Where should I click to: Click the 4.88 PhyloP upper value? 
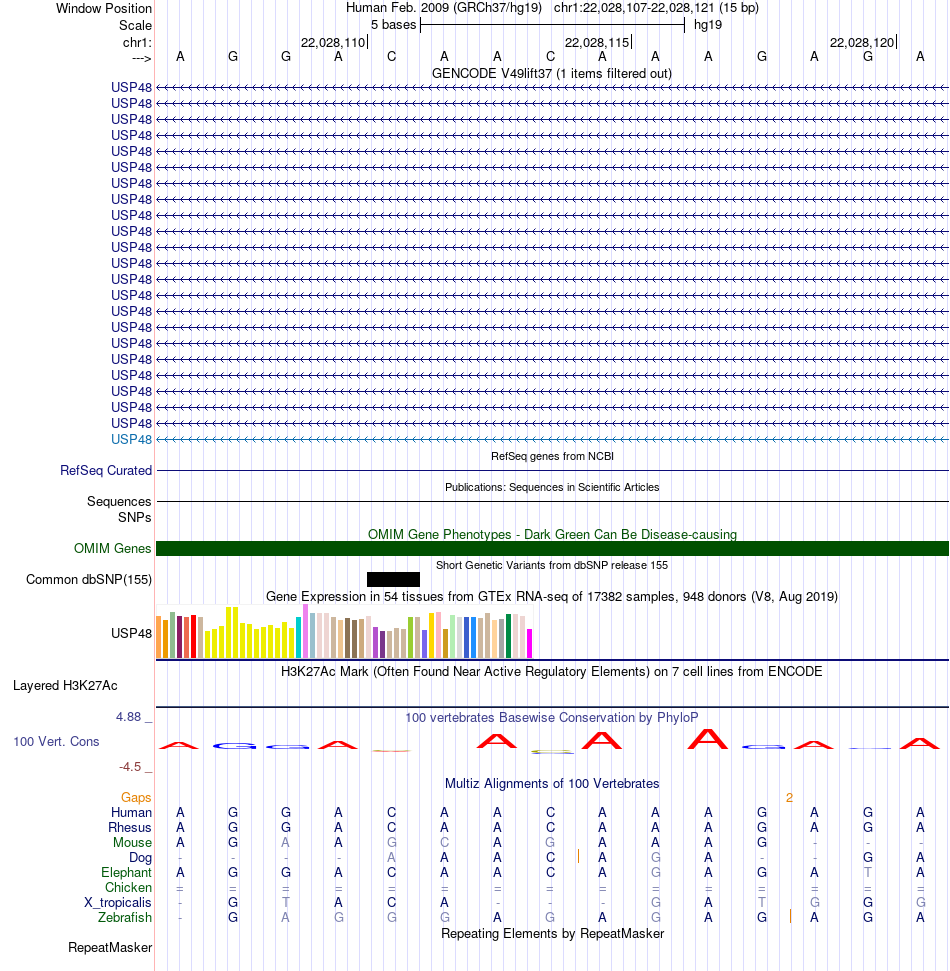[129, 716]
